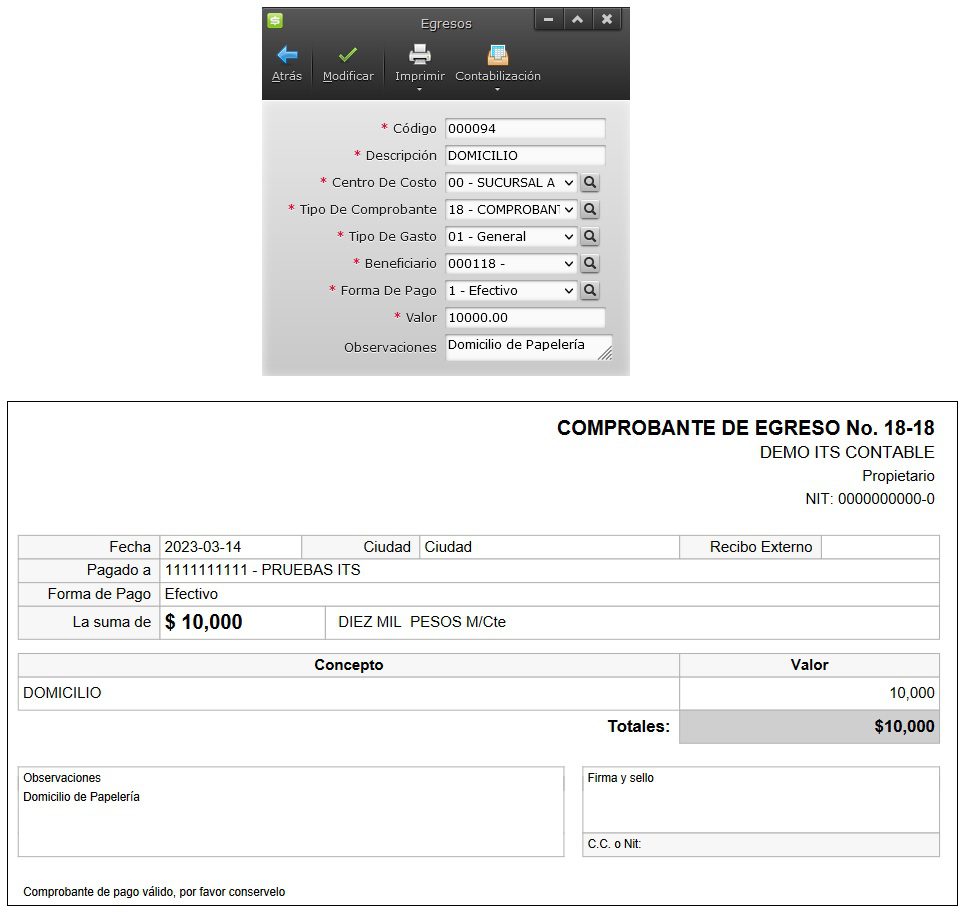This screenshot has width=970, height=924.
Task: Click the Descripción field with DOMICILIO
Action: tap(525, 156)
